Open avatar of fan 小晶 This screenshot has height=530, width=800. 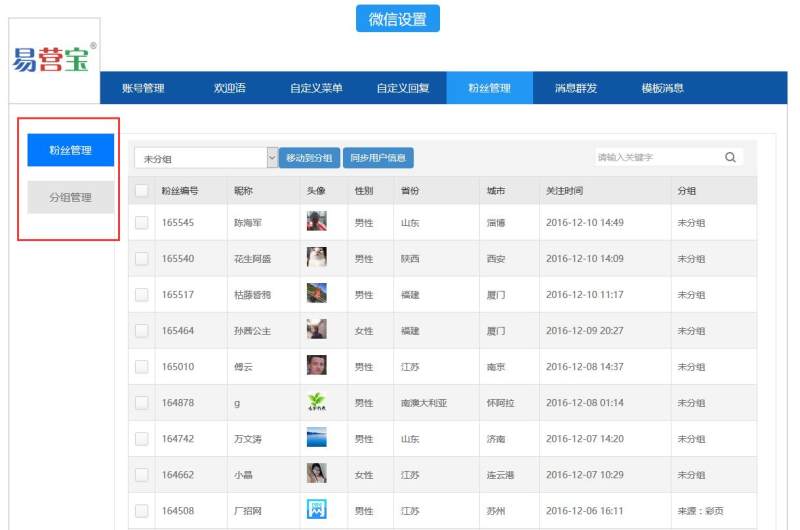(x=316, y=474)
